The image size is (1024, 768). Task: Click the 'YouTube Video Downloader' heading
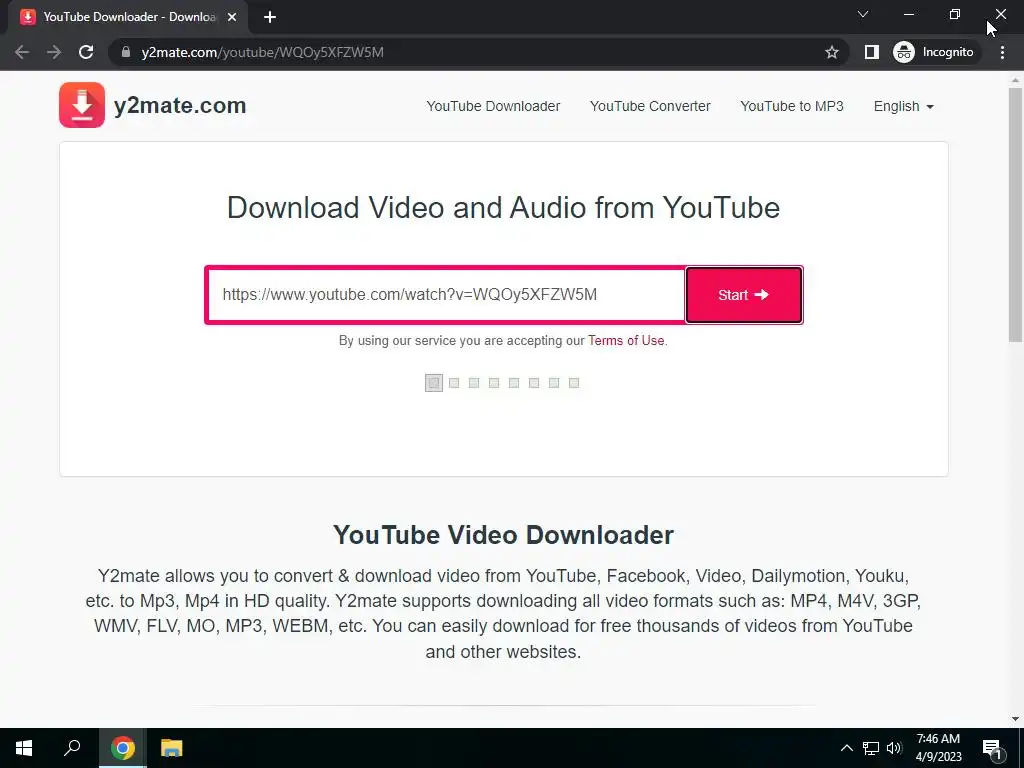[x=503, y=535]
